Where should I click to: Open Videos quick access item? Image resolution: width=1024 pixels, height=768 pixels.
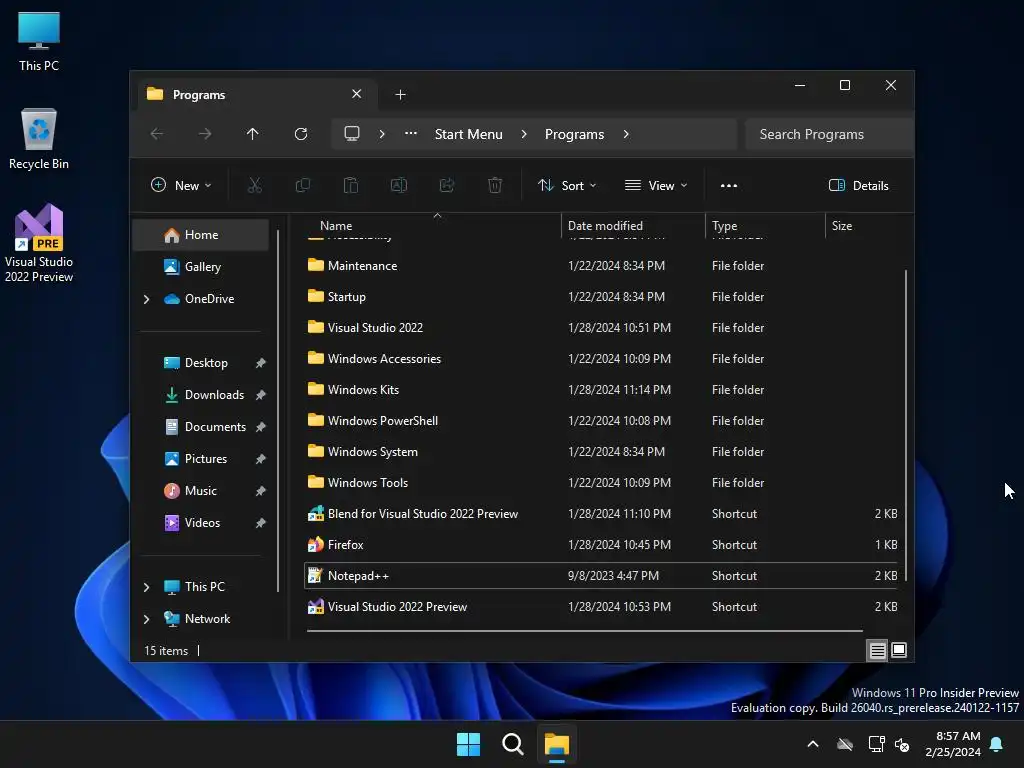pos(201,523)
